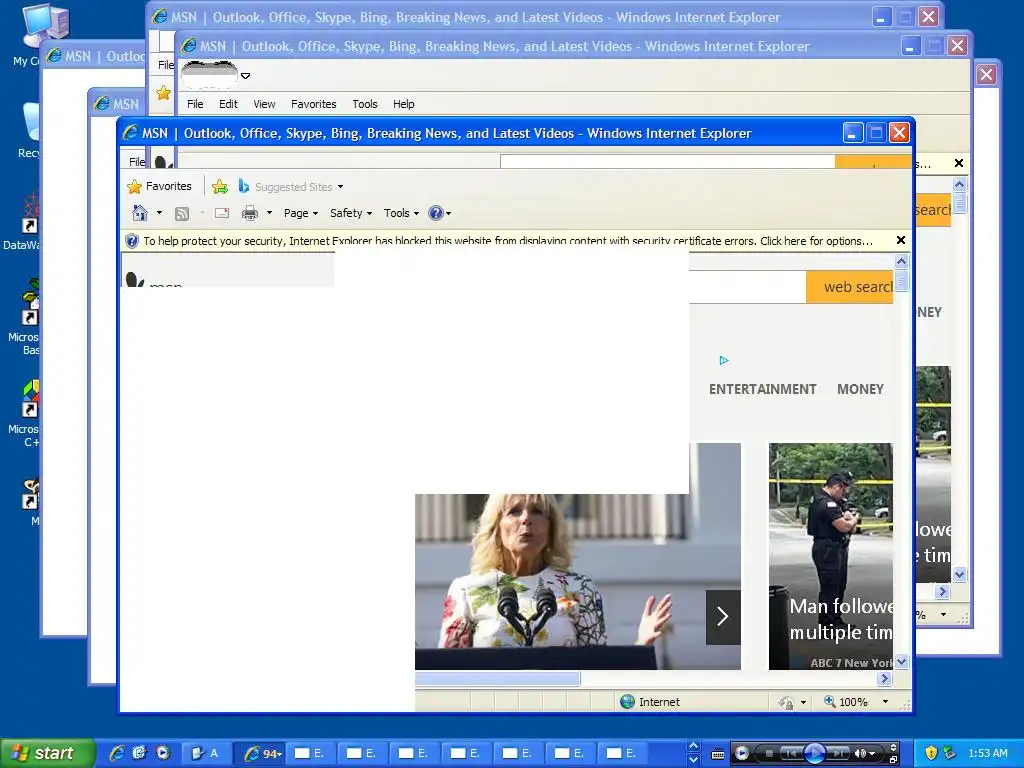Click scrollbar up arrow in second IE window

click(x=959, y=185)
